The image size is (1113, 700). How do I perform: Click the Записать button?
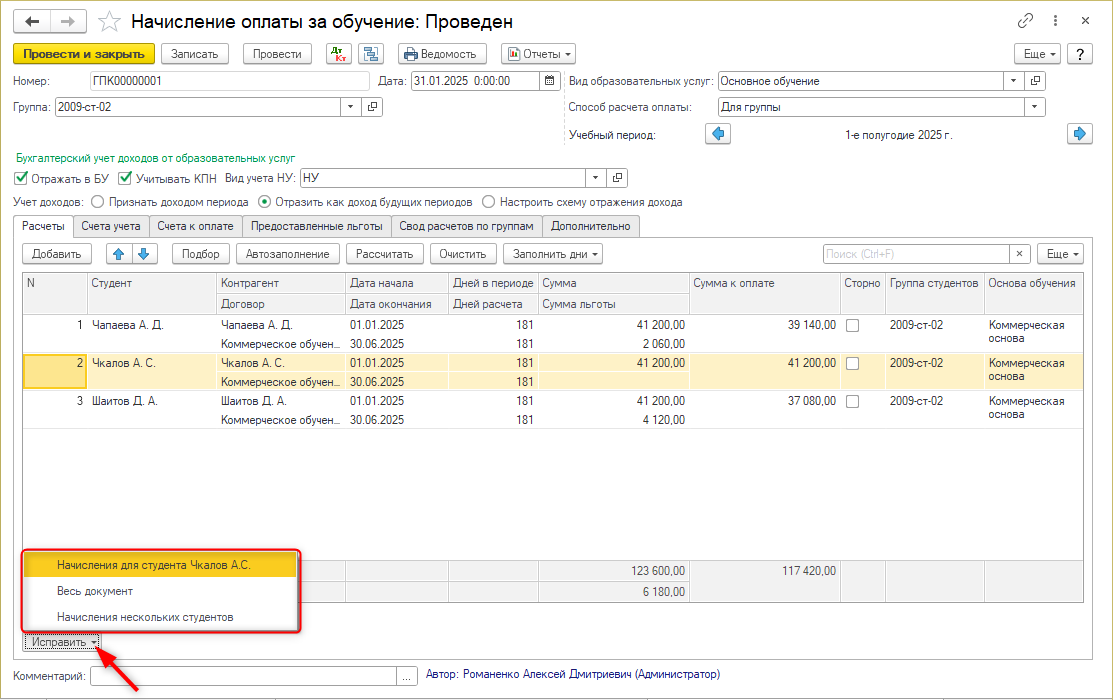coord(194,54)
